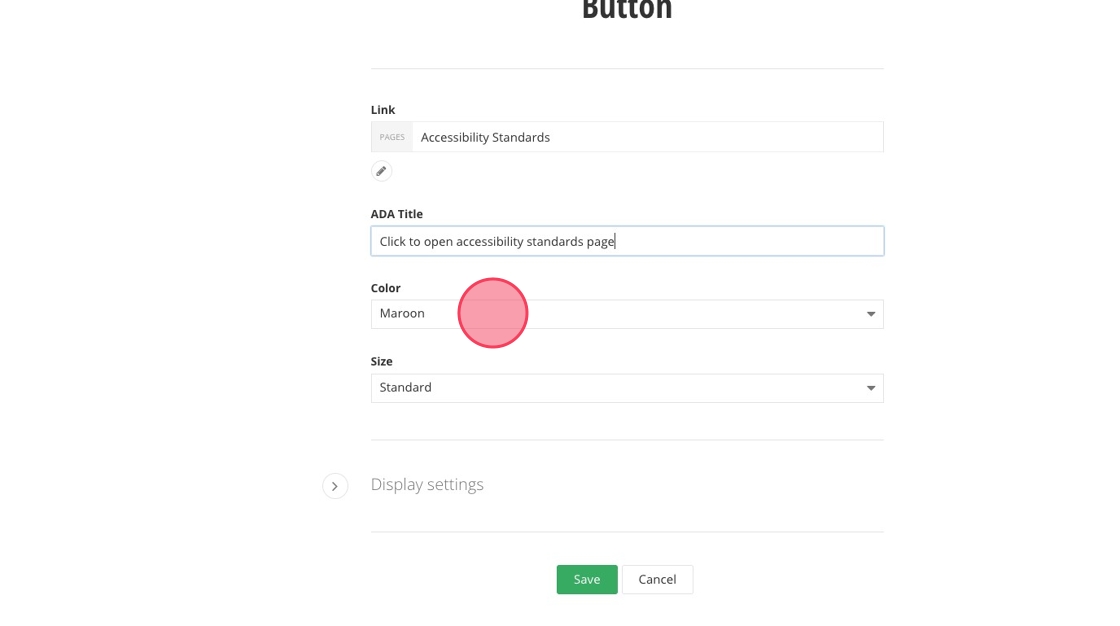The height and width of the screenshot is (626, 1120).
Task: Click the Display settings section title
Action: [x=427, y=485]
